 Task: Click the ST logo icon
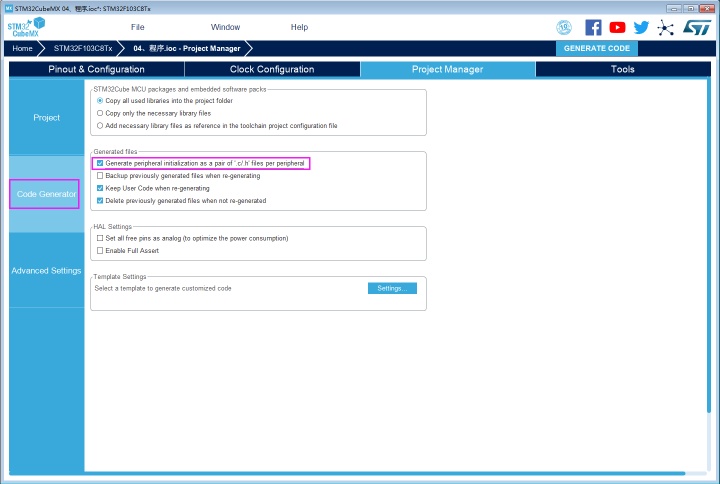[x=697, y=28]
